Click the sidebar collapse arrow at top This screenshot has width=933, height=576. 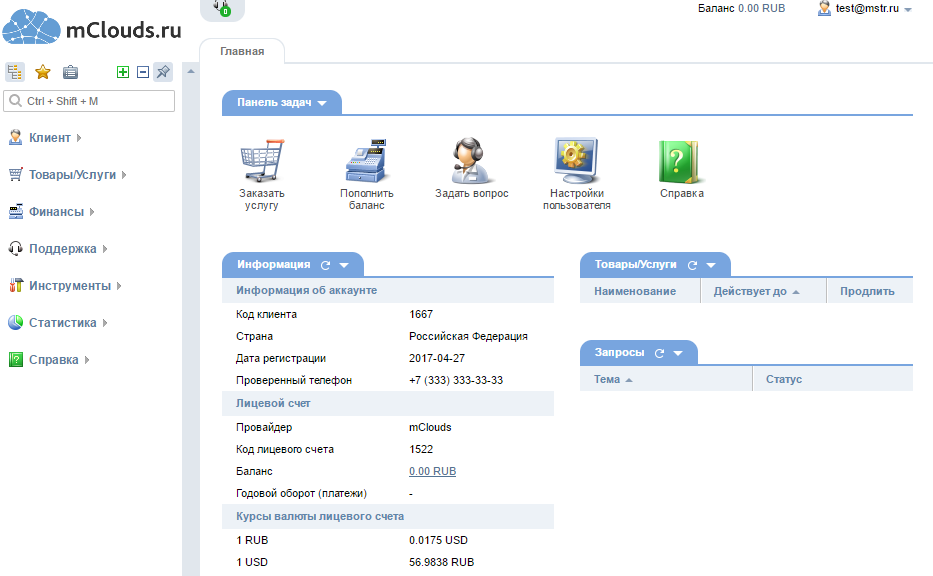click(x=191, y=71)
